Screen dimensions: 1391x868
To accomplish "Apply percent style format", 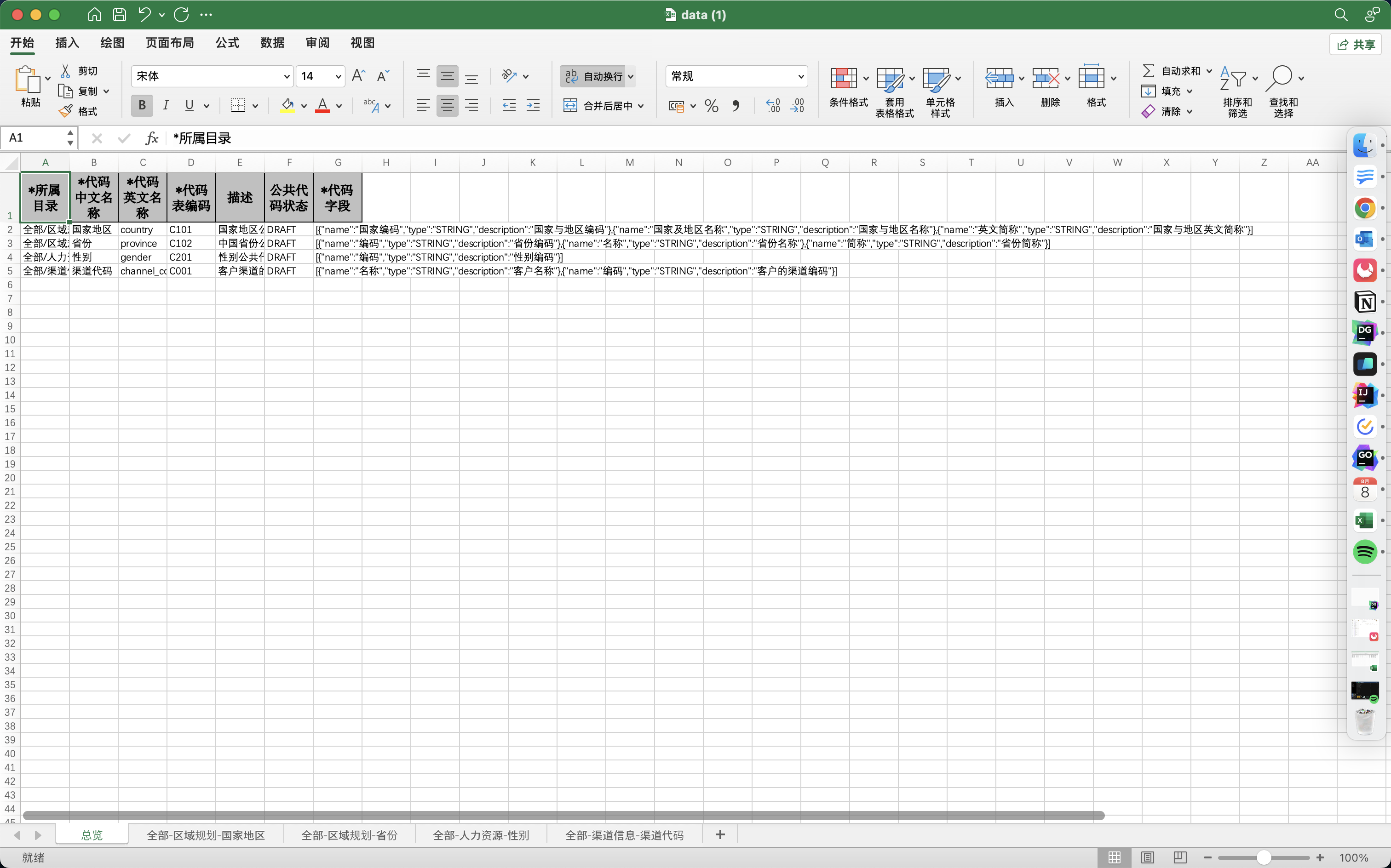I will click(x=712, y=106).
